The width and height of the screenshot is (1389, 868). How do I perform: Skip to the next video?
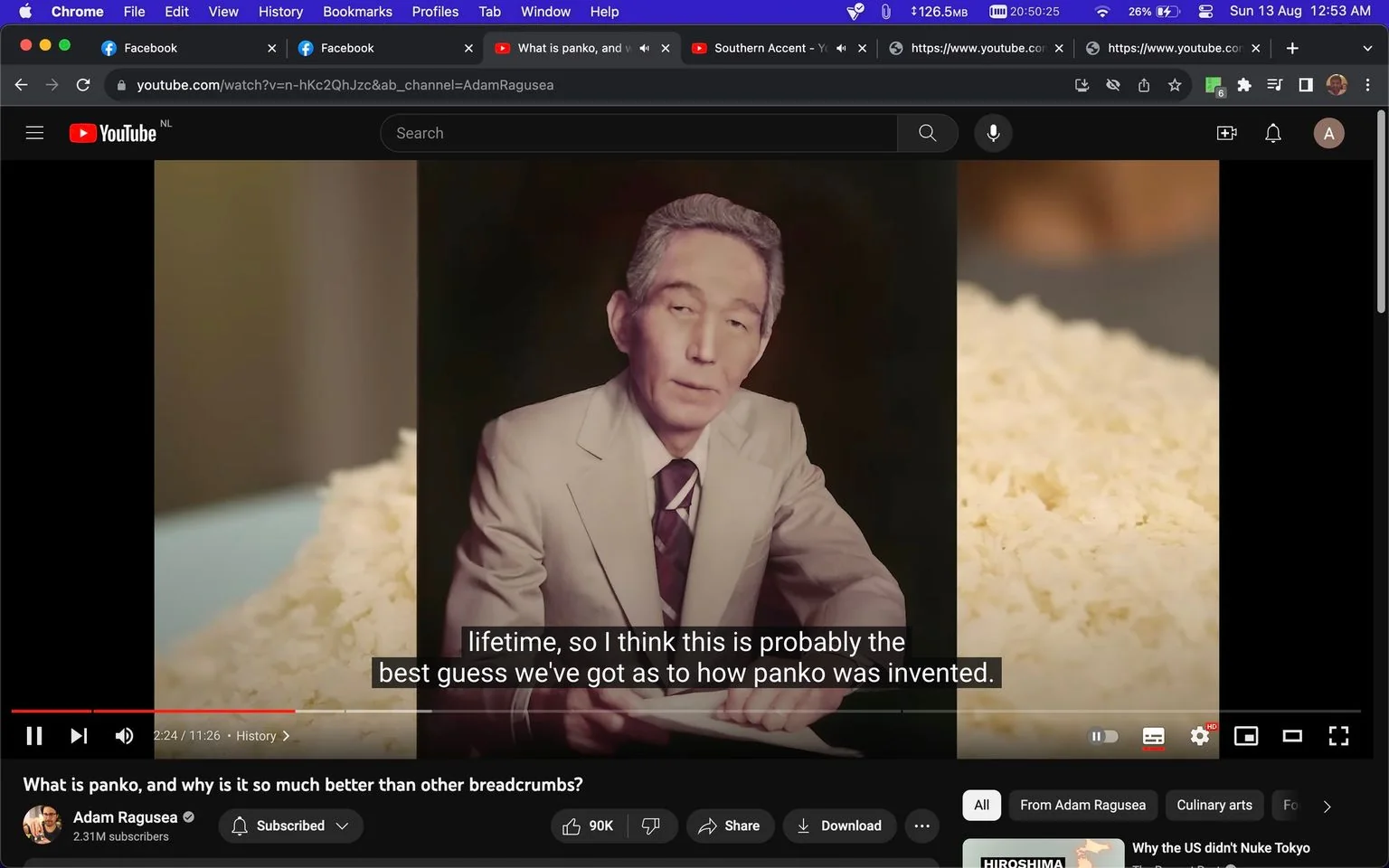pos(80,736)
